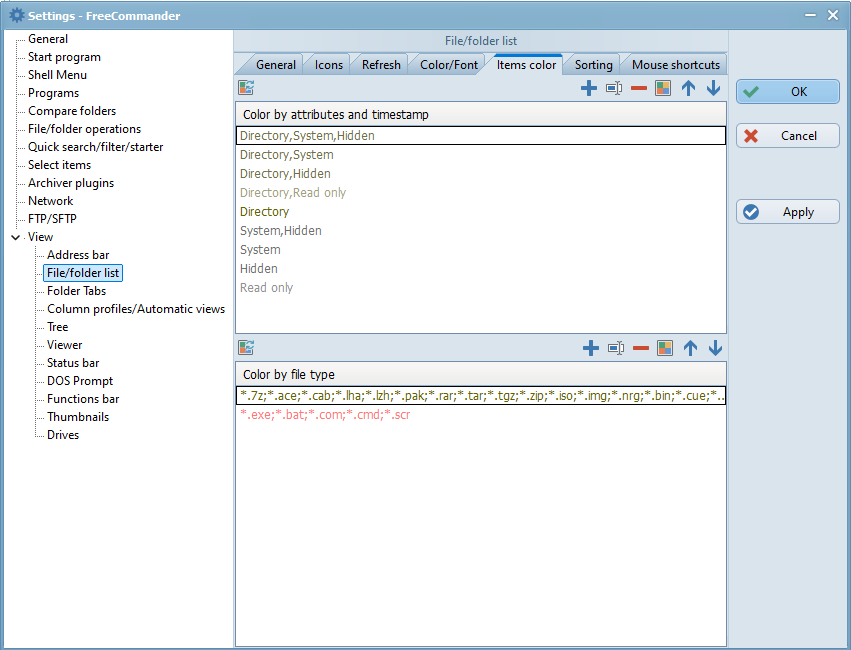The height and width of the screenshot is (650, 851).
Task: Move selected attribute rule down
Action: click(713, 88)
